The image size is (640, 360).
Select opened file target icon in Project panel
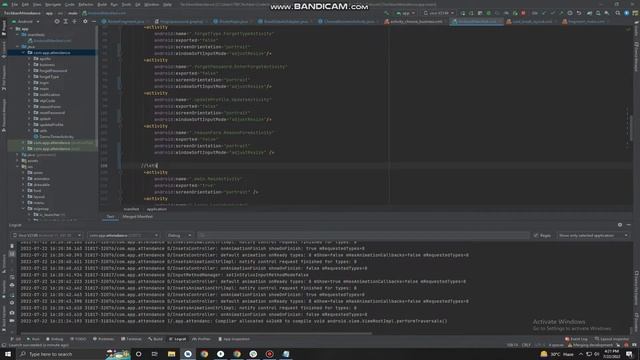(x=57, y=21)
